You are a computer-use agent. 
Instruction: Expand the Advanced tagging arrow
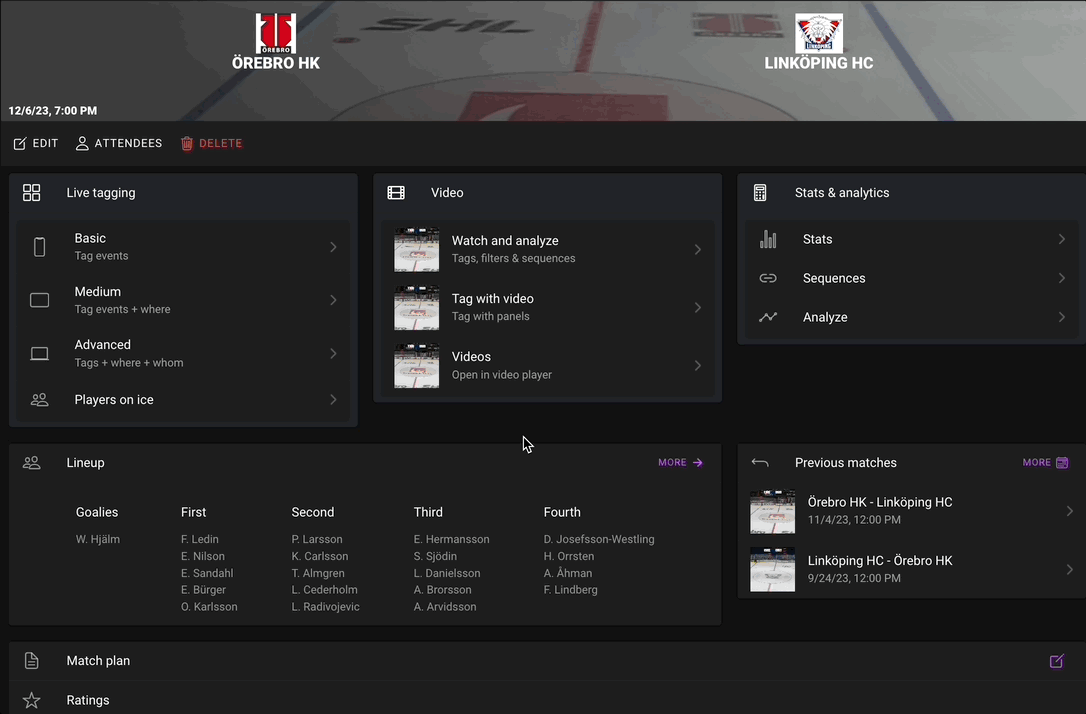click(x=333, y=354)
